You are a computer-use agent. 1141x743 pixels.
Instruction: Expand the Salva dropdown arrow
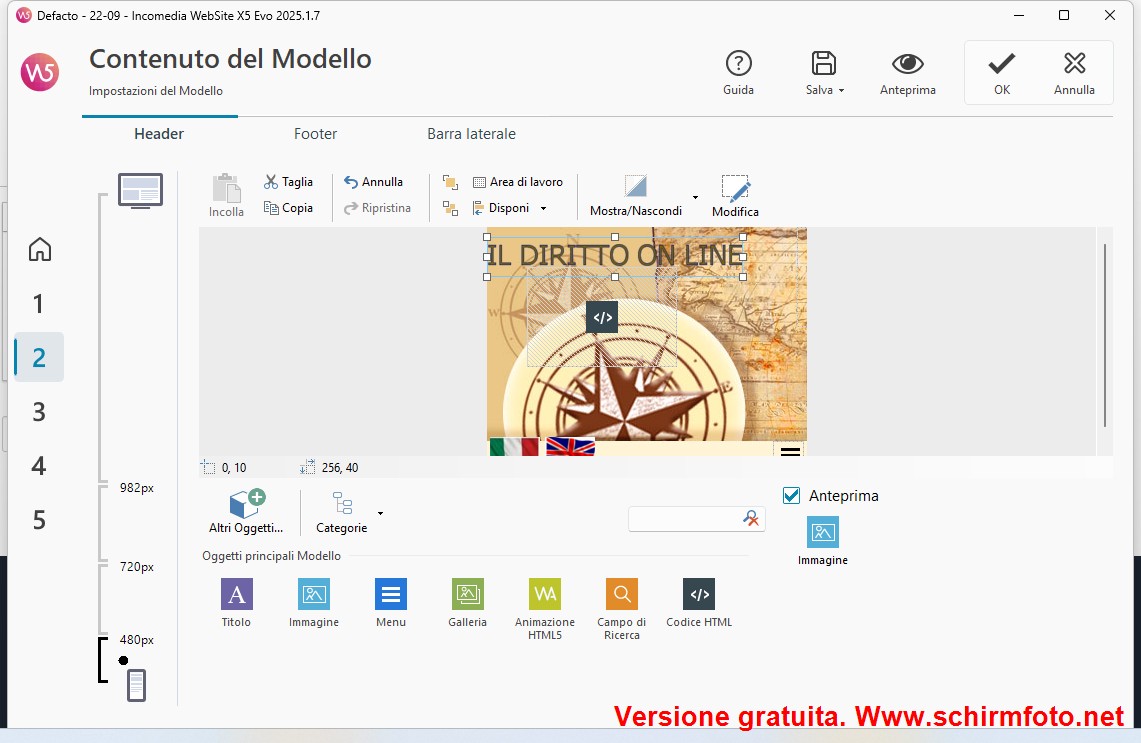click(841, 90)
